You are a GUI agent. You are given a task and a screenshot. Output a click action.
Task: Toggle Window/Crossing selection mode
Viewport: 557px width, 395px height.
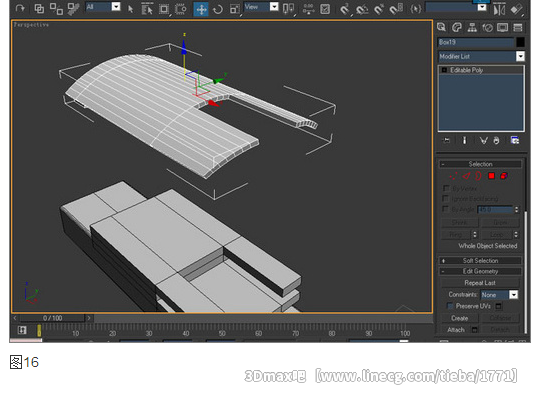(181, 9)
